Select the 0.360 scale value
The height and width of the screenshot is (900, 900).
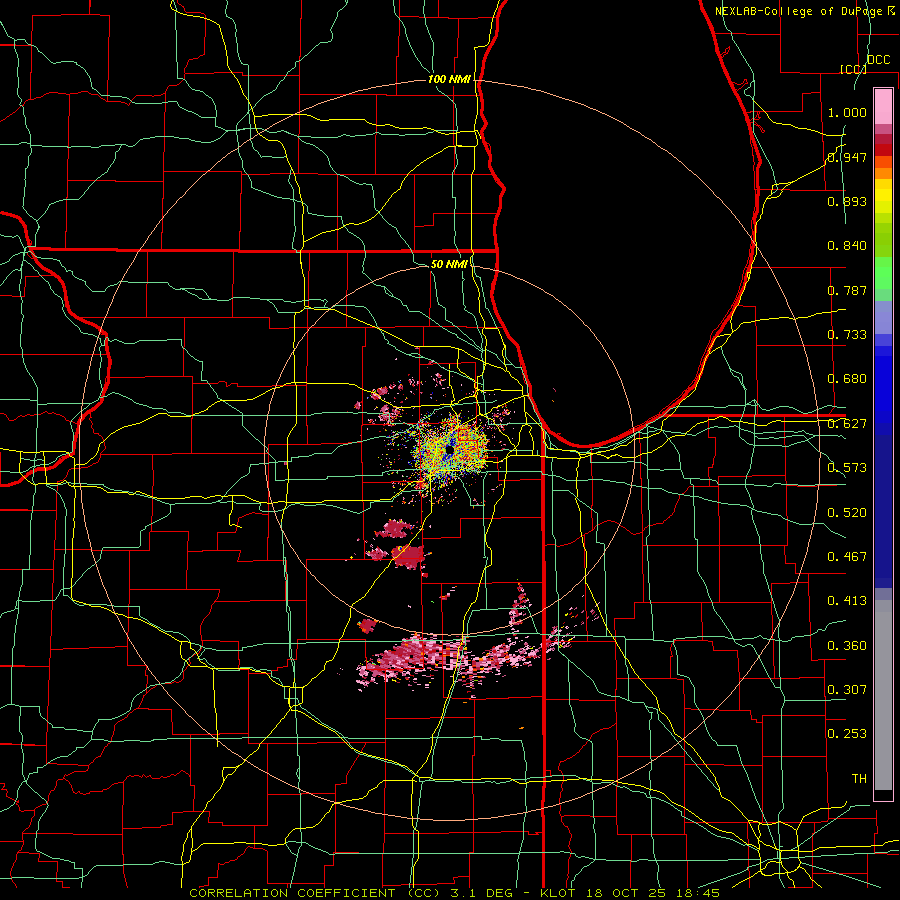(847, 646)
